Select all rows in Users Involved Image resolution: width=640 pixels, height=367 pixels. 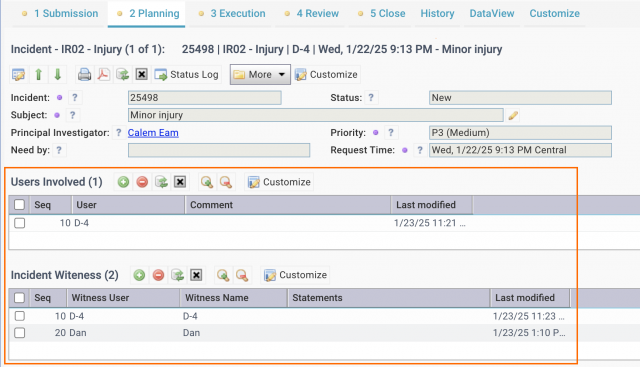19,205
